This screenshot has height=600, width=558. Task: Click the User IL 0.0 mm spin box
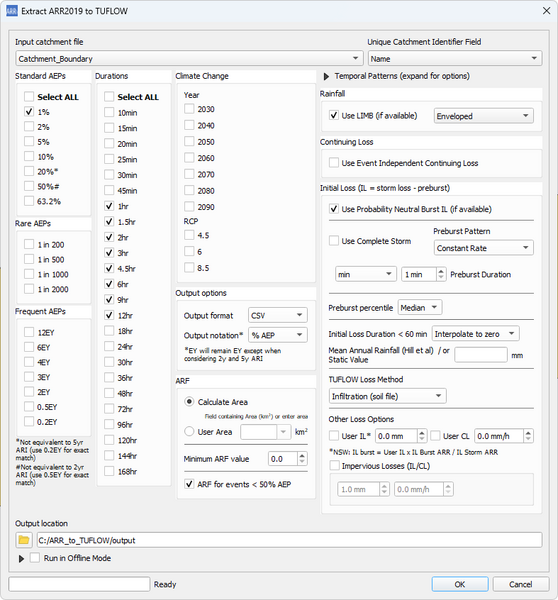pos(400,435)
